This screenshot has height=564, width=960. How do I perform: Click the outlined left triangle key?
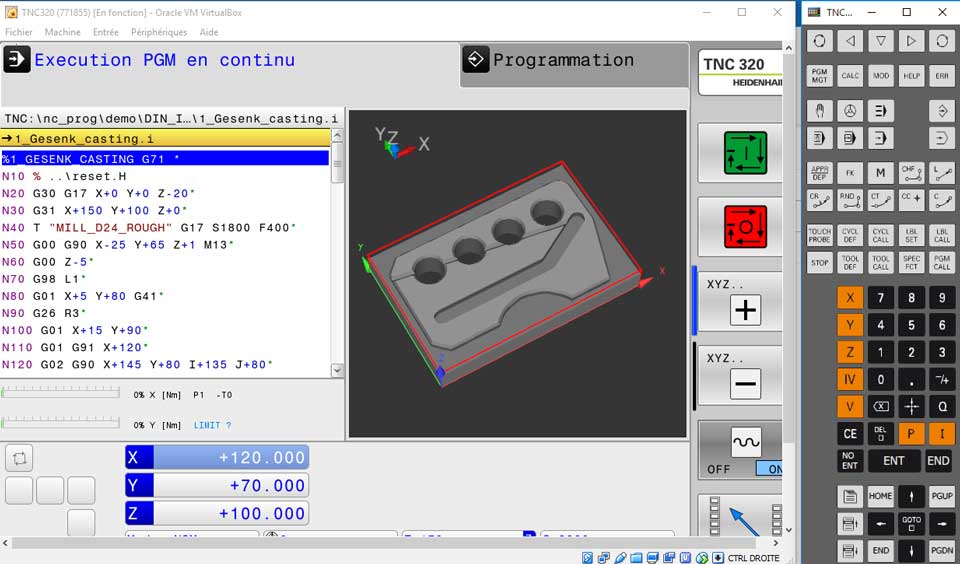click(x=850, y=41)
